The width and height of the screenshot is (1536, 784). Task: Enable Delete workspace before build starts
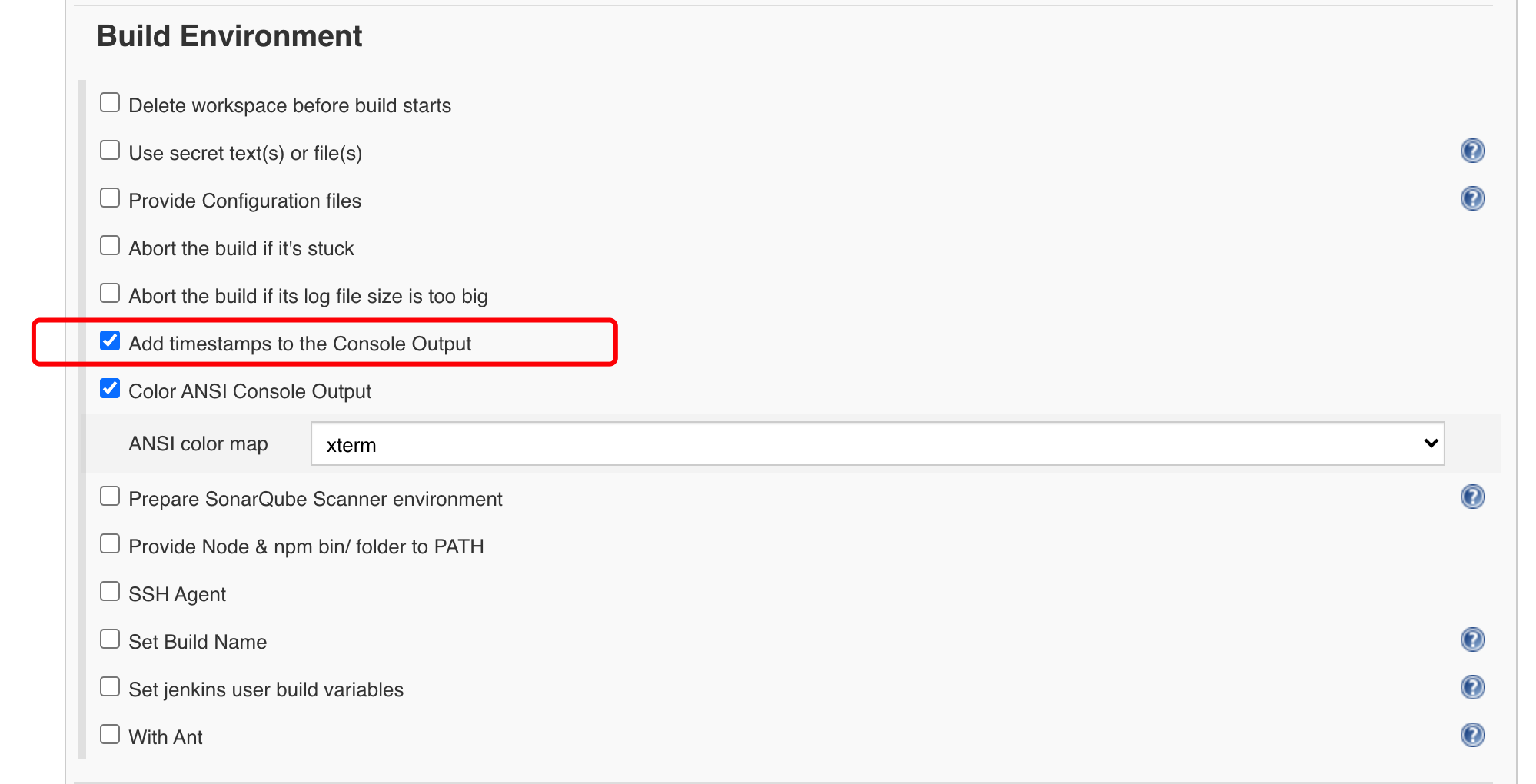point(110,102)
